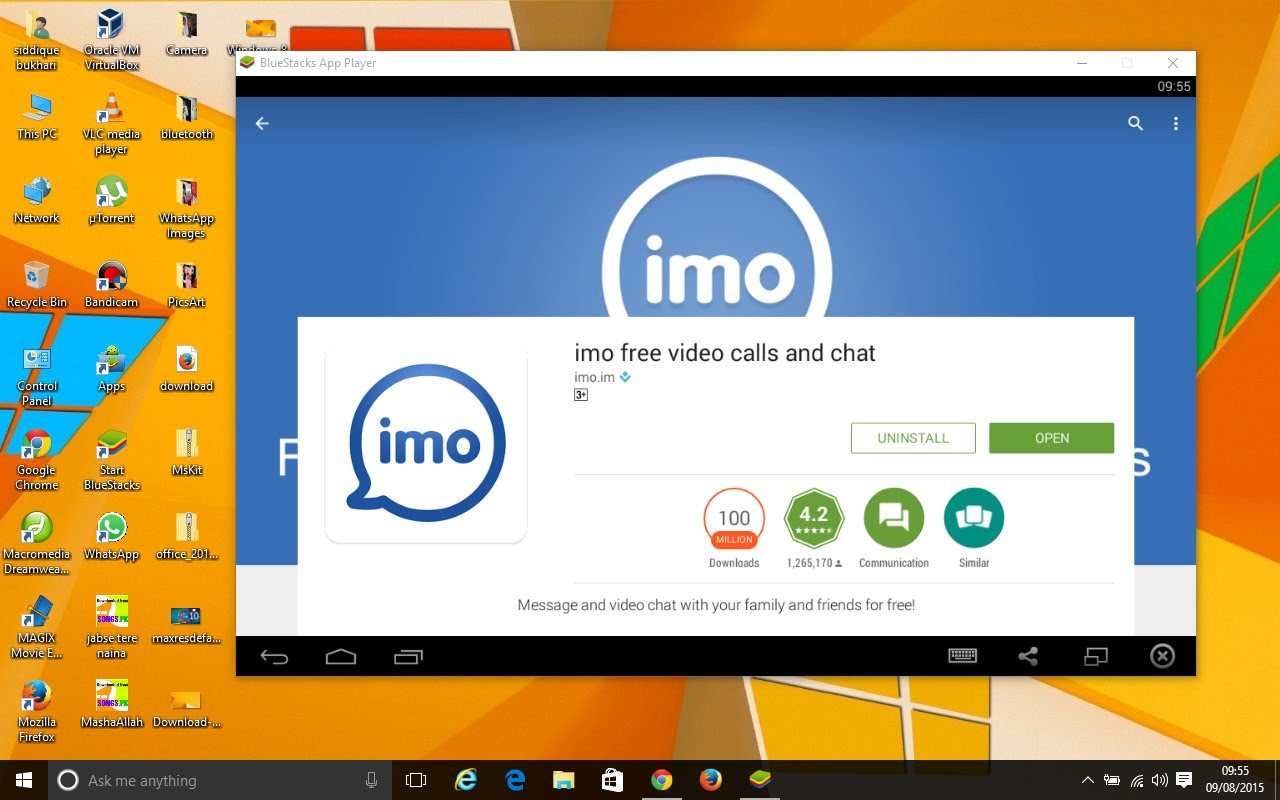This screenshot has width=1280, height=800.
Task: Open the Play Store search icon
Action: [1135, 123]
